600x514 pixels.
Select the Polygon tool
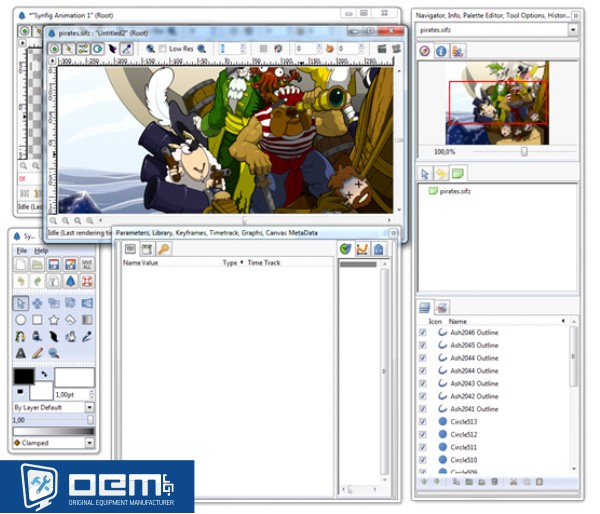pos(70,320)
